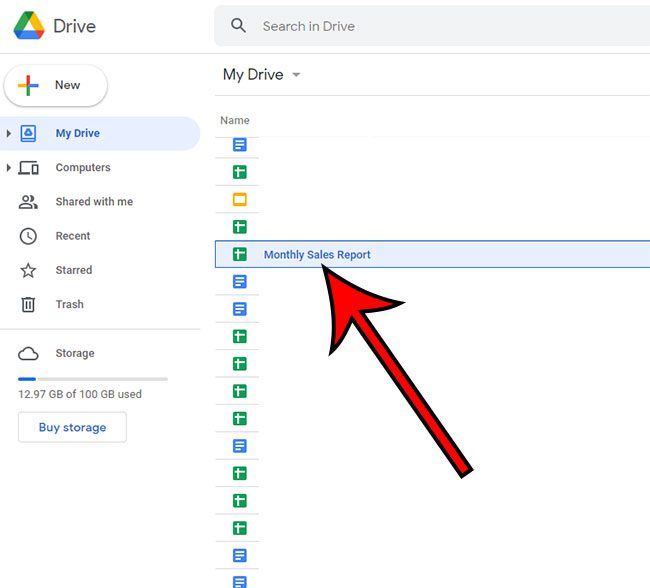
Task: Click the storage usage progress bar
Action: pyautogui.click(x=92, y=379)
